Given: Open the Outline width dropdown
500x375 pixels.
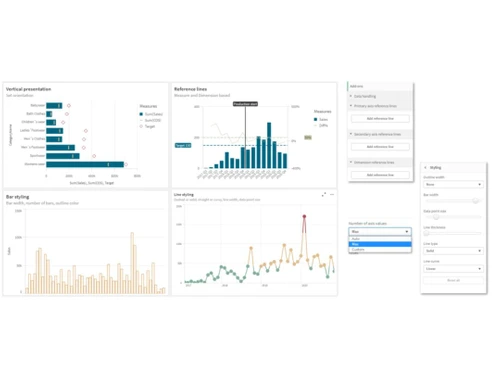Looking at the screenshot, I should coord(453,184).
